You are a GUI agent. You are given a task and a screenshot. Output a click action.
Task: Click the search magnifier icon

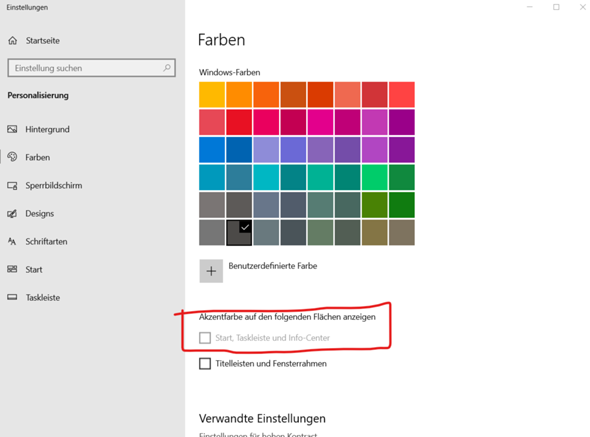[x=167, y=68]
